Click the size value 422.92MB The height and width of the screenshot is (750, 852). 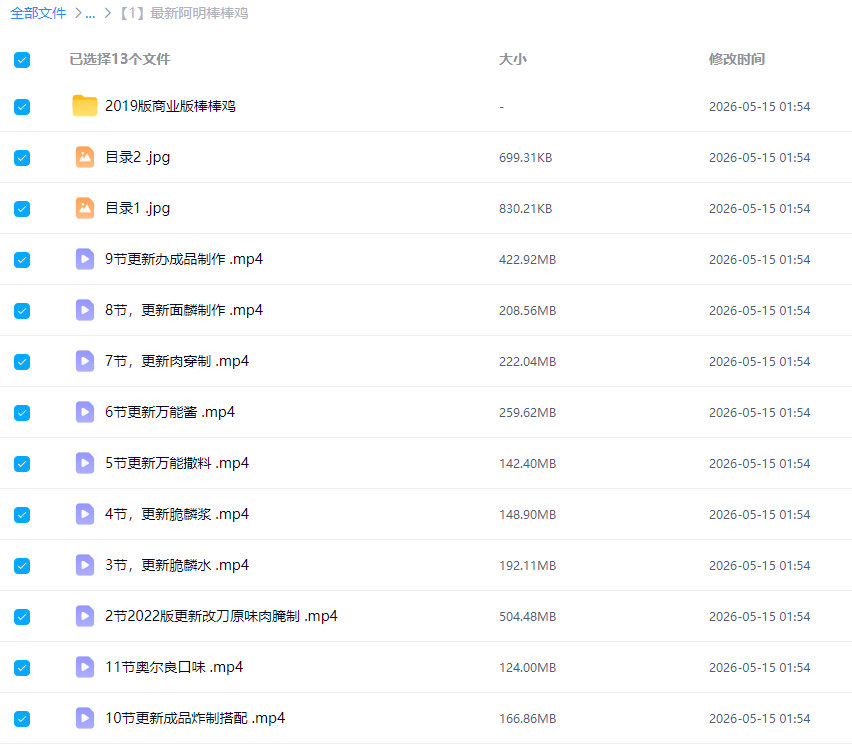coord(528,260)
